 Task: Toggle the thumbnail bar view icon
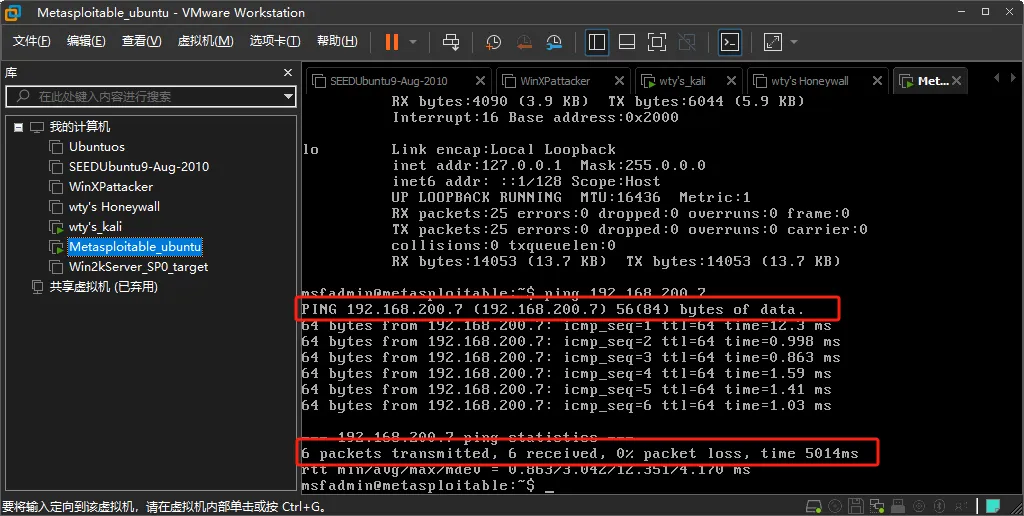click(x=627, y=42)
